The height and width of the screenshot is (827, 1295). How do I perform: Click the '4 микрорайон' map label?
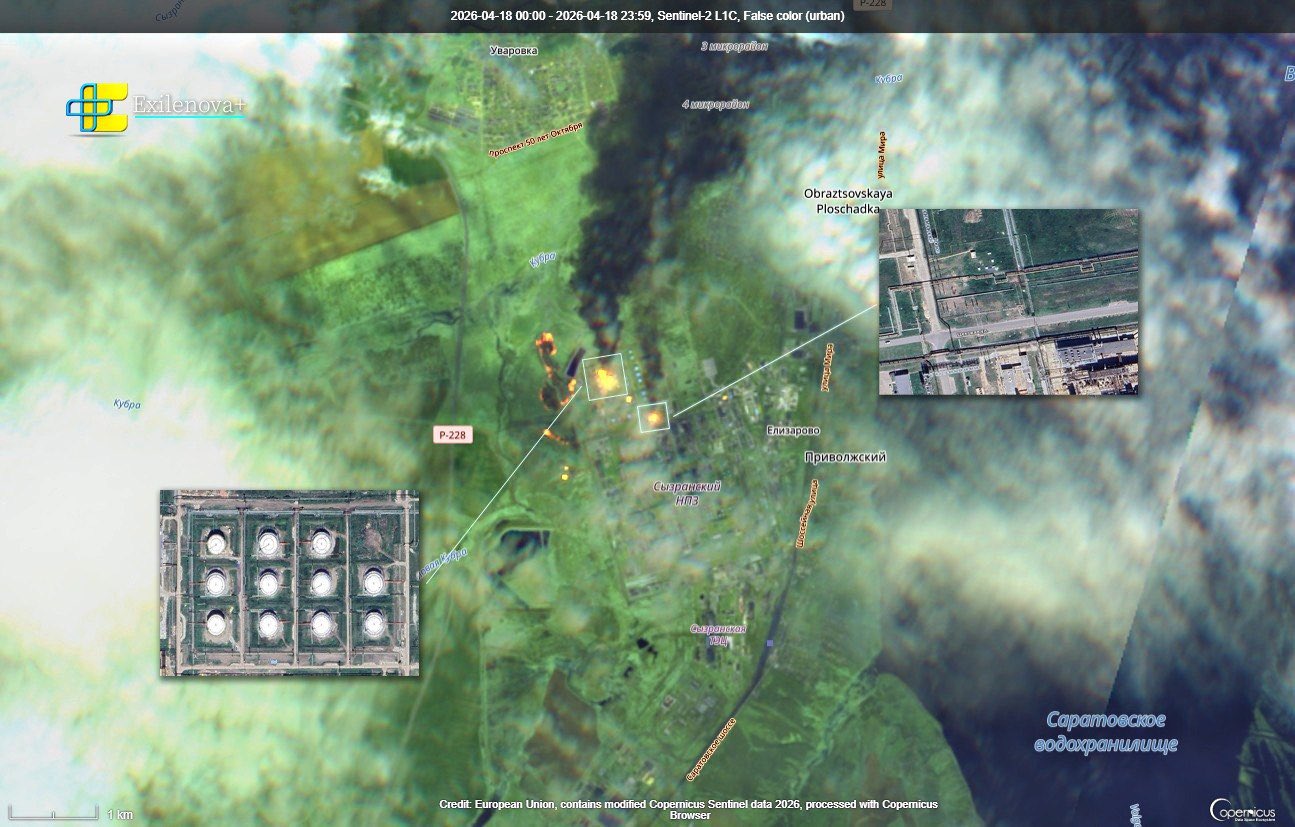tap(715, 104)
